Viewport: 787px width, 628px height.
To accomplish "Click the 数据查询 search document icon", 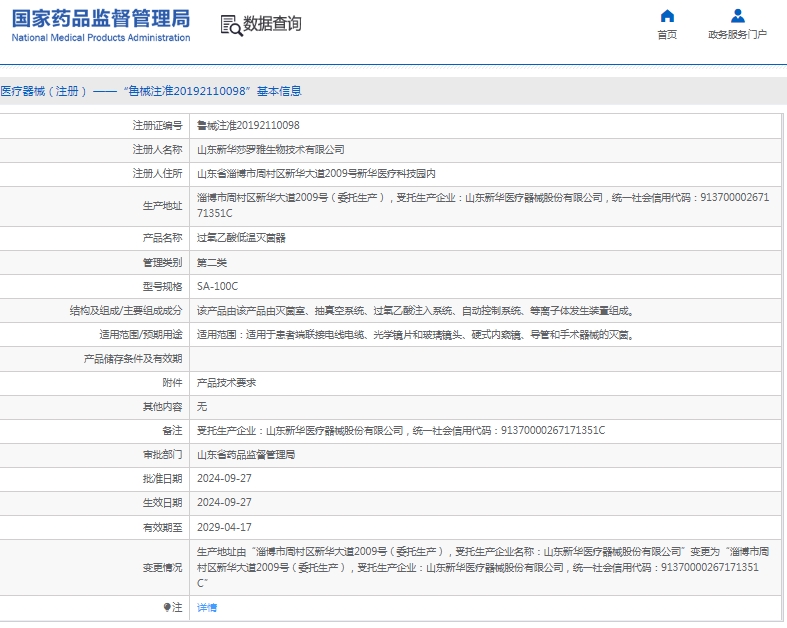I will point(231,25).
